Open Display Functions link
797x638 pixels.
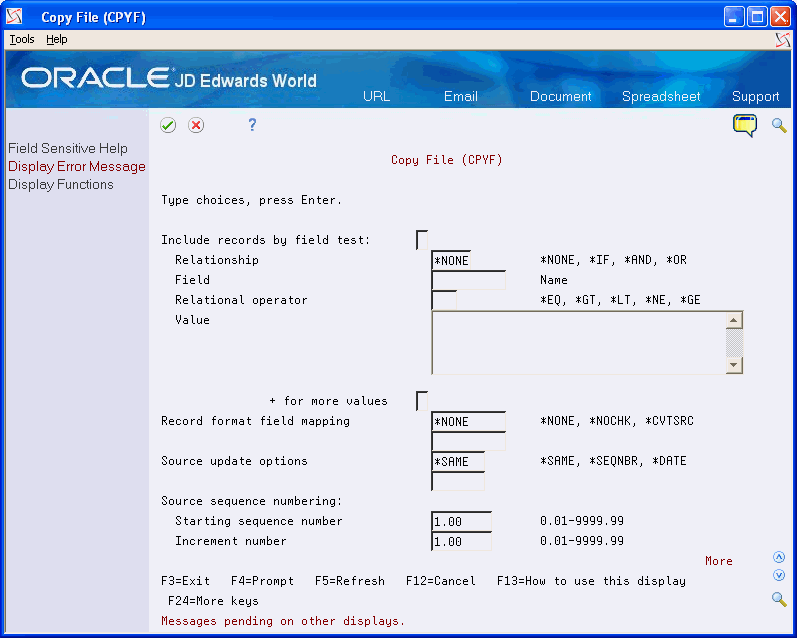(60, 185)
